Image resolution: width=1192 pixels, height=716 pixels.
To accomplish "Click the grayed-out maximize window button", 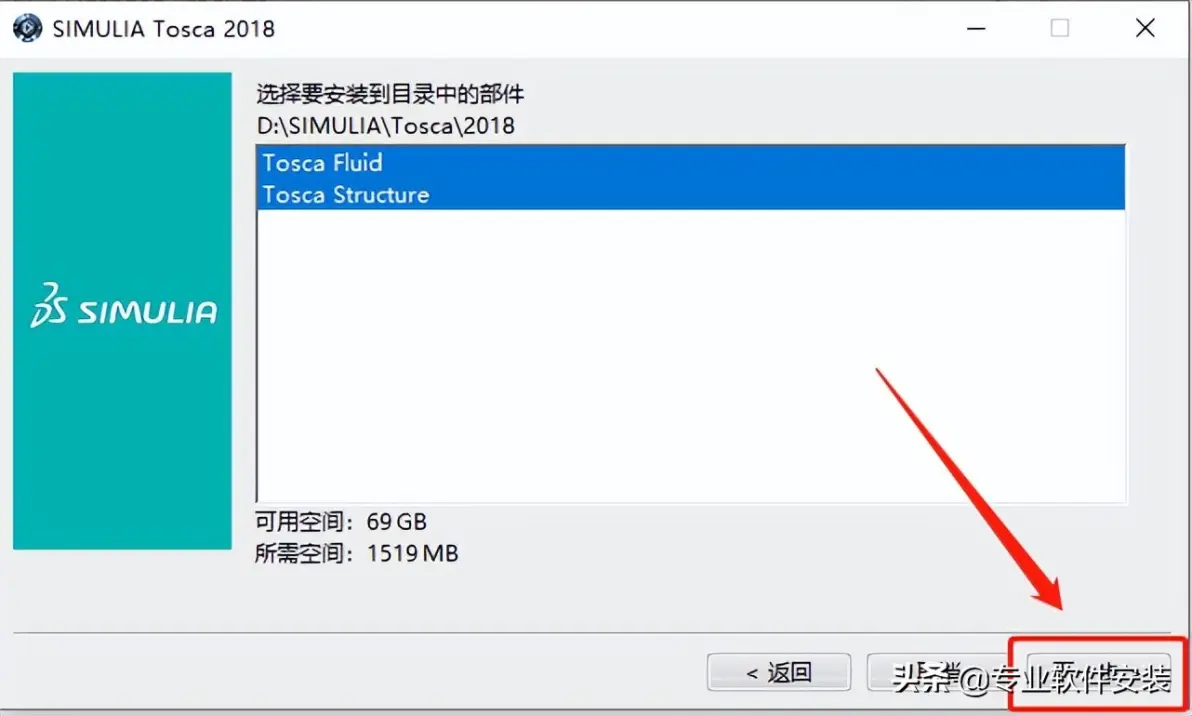I will 1060,28.
